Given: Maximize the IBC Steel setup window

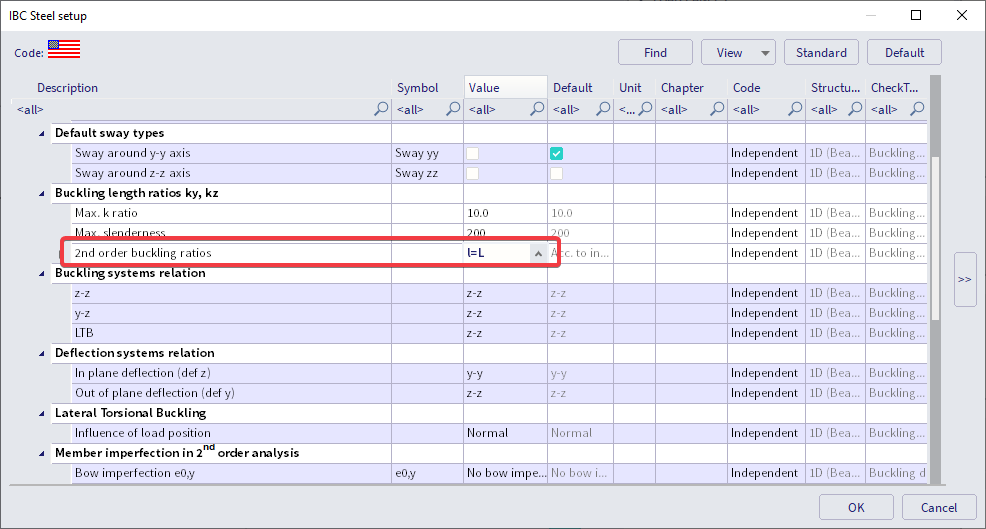Looking at the screenshot, I should pos(916,15).
